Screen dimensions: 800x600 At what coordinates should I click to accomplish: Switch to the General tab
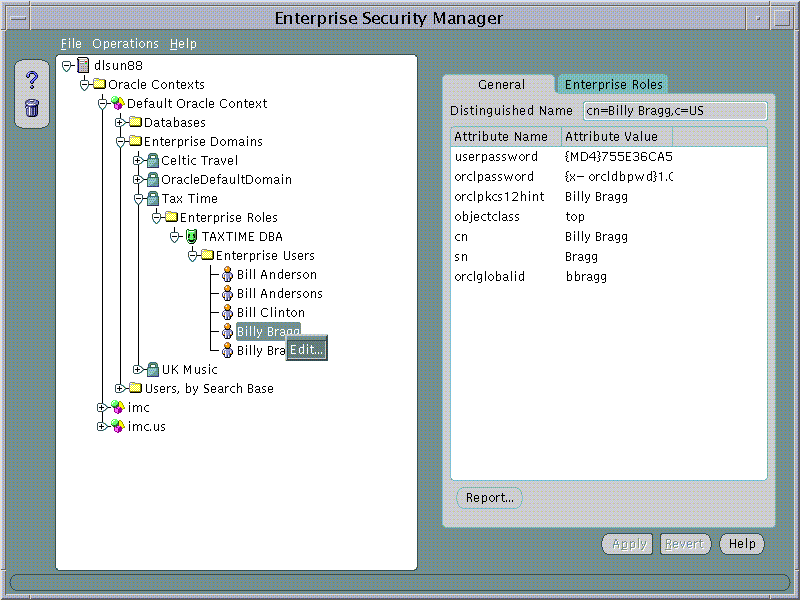point(501,85)
